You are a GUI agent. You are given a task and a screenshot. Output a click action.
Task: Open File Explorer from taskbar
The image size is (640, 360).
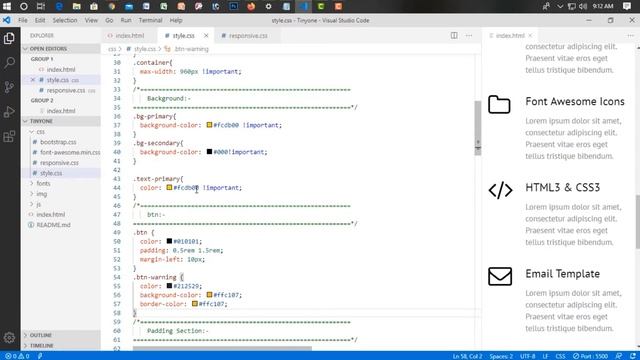[76, 6]
